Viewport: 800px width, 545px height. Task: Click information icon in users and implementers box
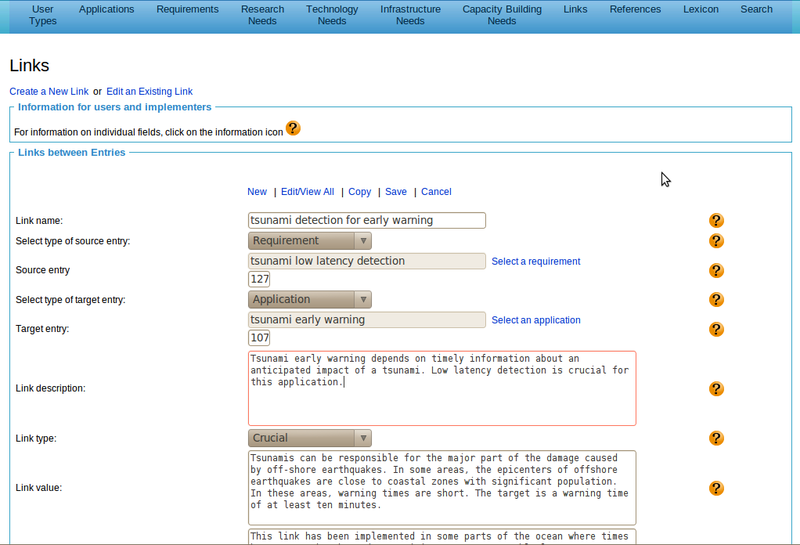293,128
